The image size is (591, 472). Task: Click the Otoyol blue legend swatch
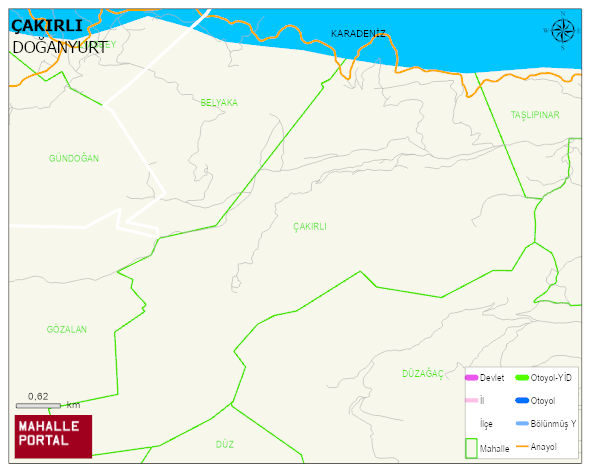tap(522, 400)
